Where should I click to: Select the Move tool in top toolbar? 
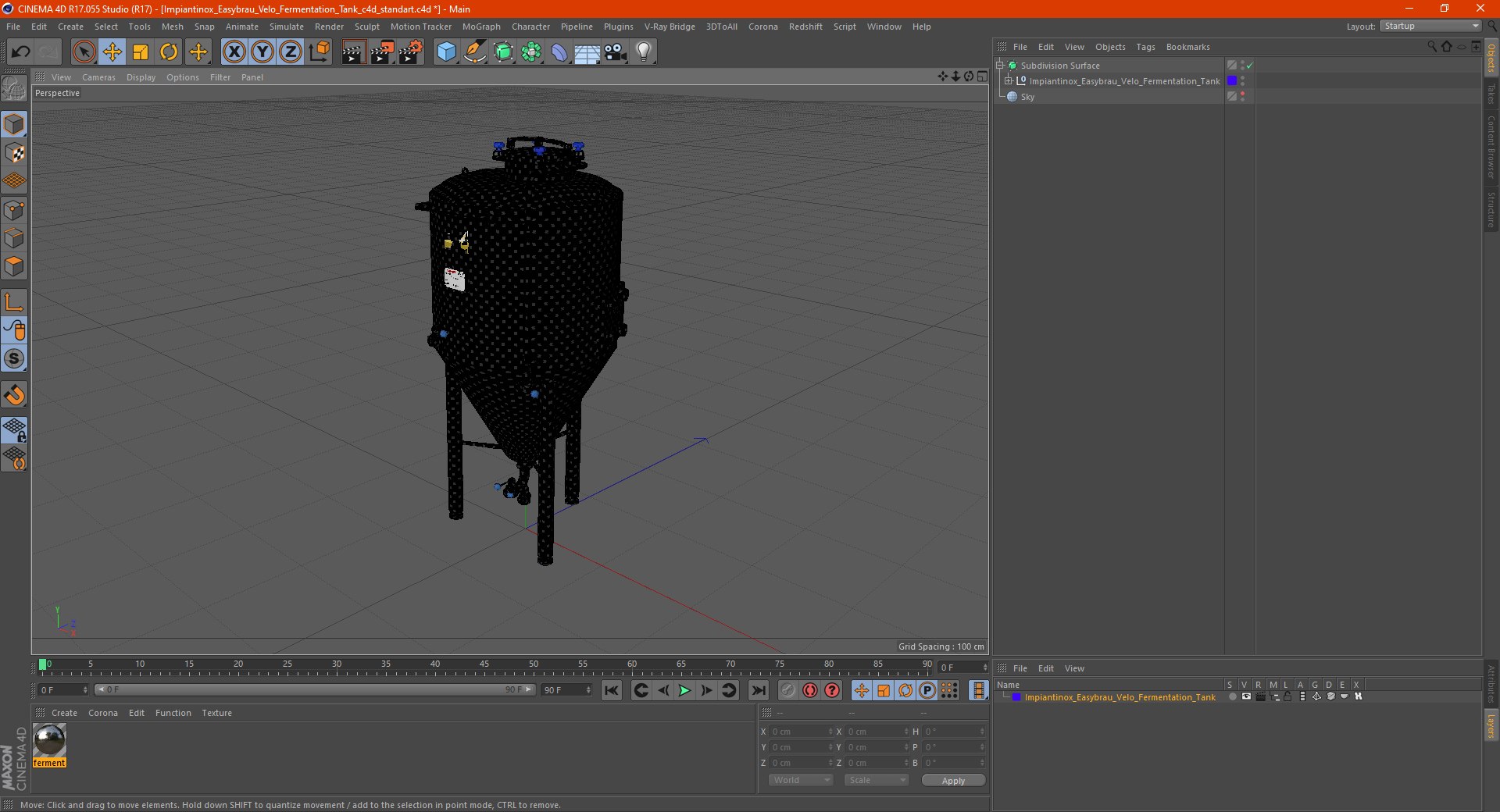pyautogui.click(x=112, y=52)
